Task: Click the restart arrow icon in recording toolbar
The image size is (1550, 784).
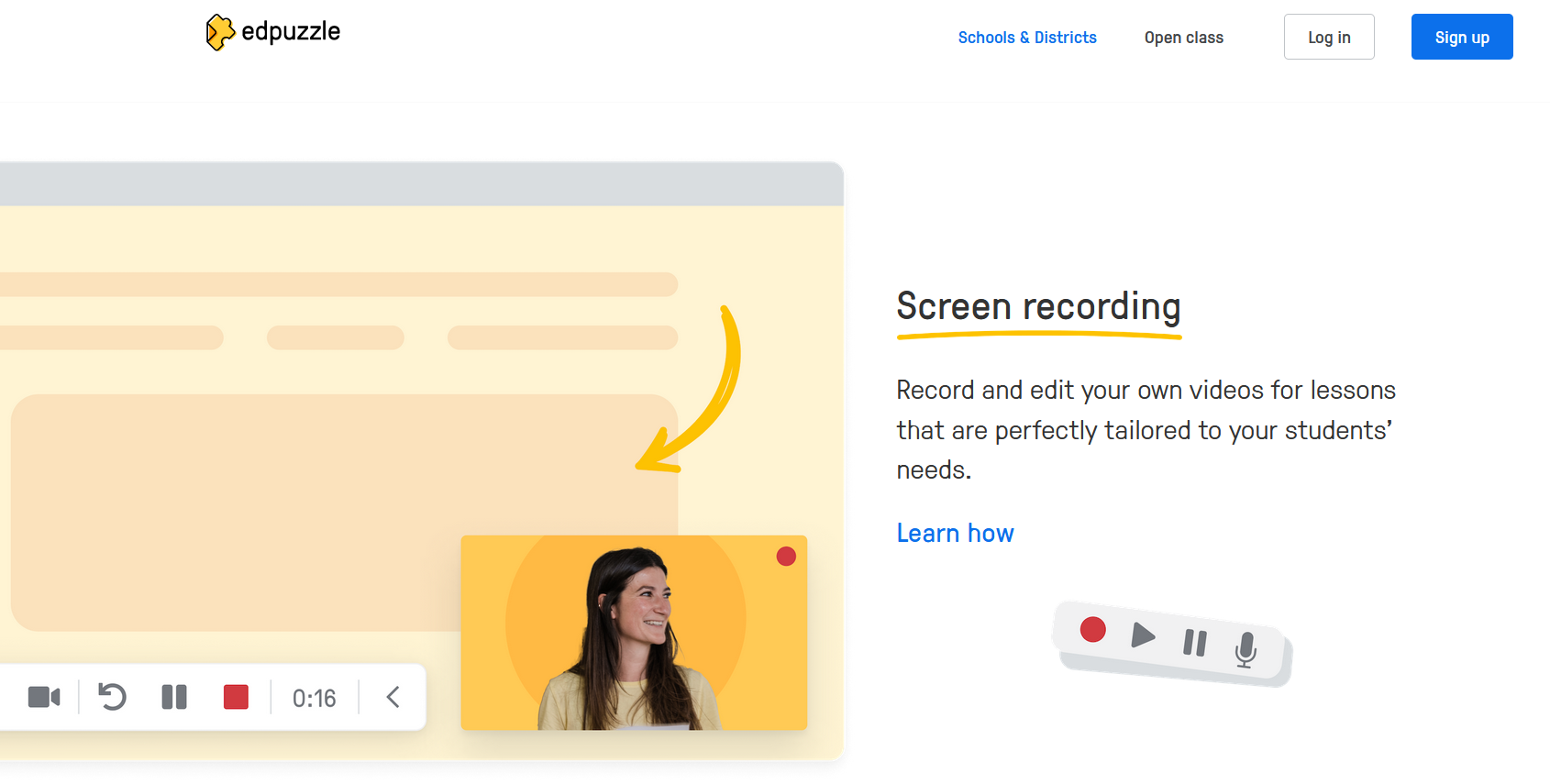Action: [x=112, y=698]
